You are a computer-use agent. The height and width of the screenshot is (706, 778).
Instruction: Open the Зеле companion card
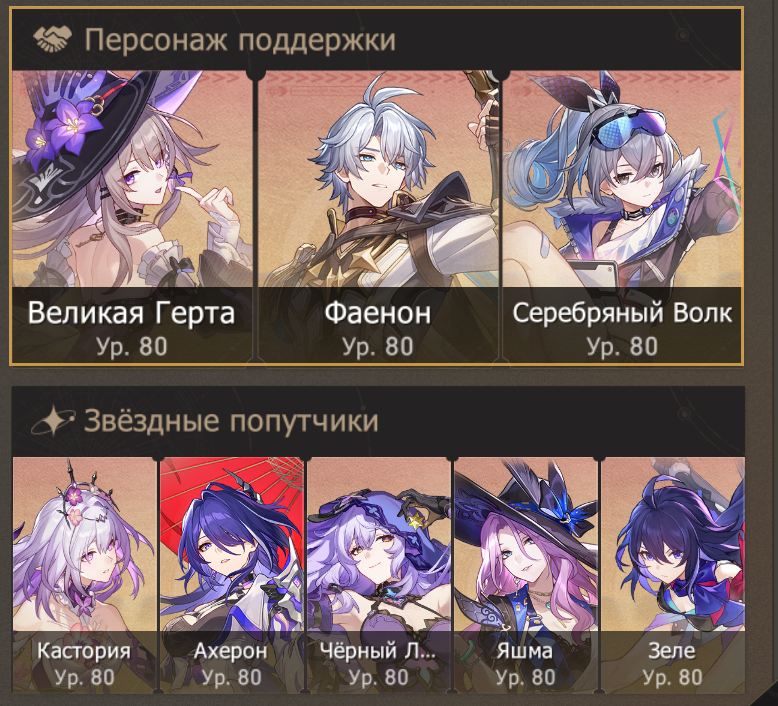click(673, 575)
